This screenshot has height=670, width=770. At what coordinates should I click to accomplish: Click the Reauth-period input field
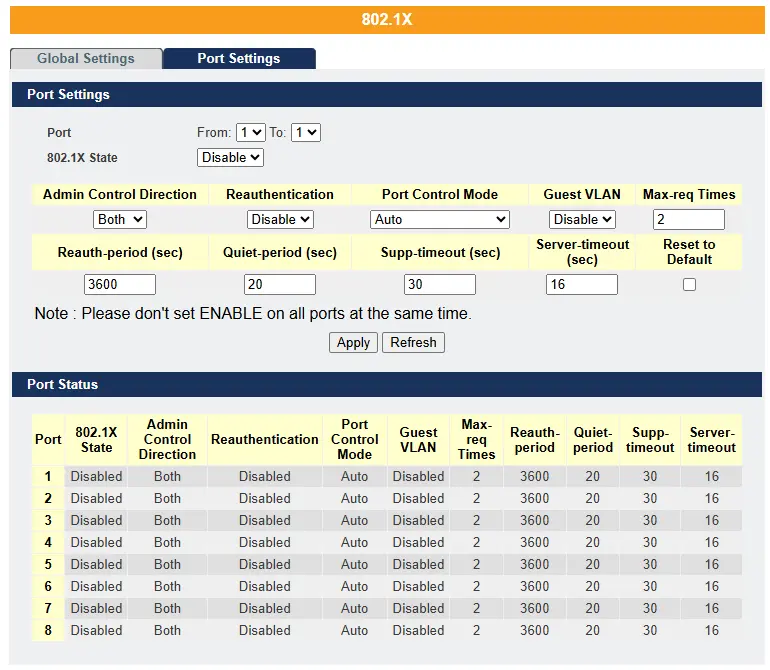120,284
